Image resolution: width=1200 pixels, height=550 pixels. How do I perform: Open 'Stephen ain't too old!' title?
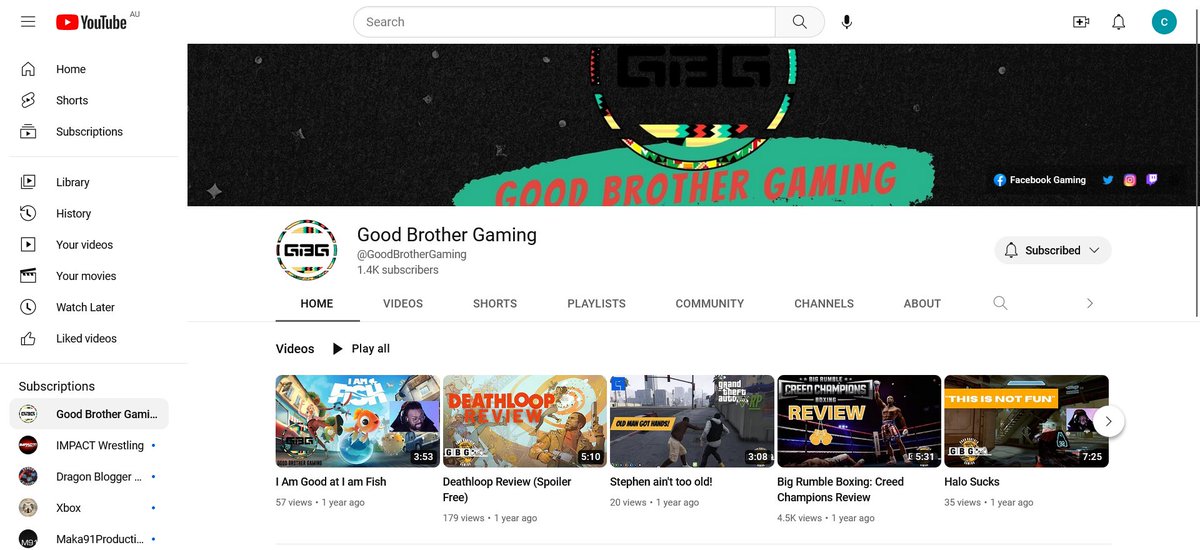(x=661, y=482)
